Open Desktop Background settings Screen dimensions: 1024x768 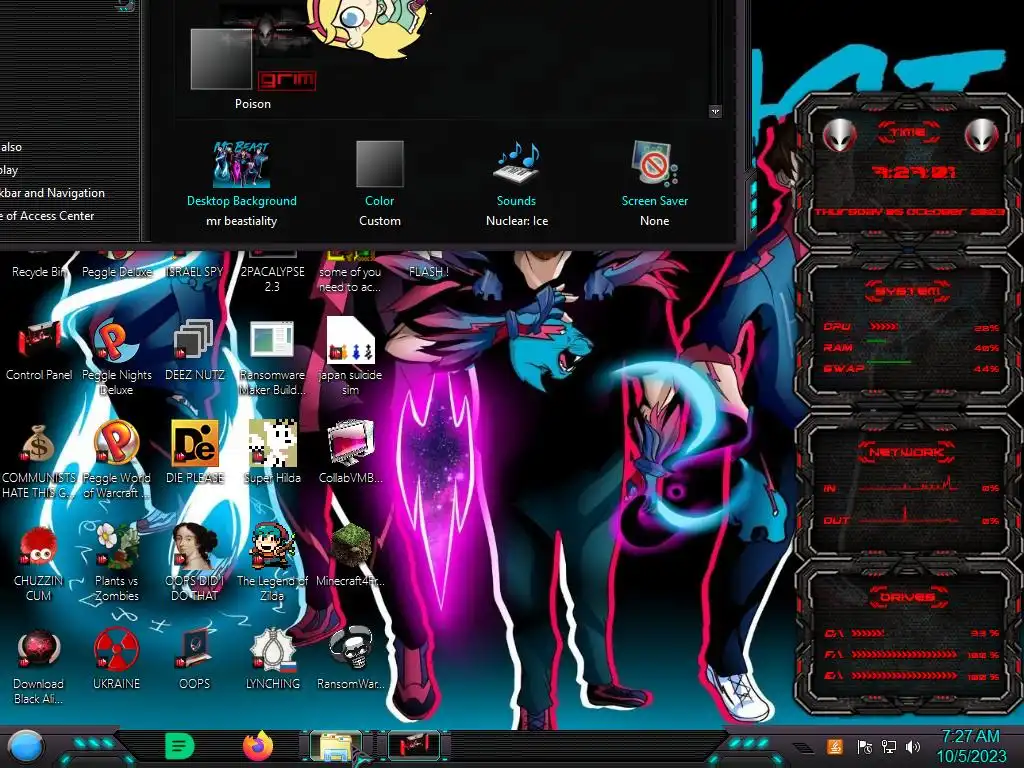242,184
